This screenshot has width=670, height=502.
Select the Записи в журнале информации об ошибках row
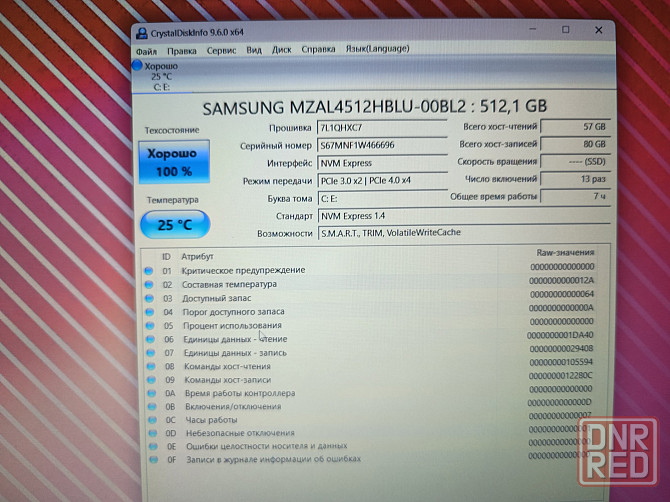[x=372, y=458]
